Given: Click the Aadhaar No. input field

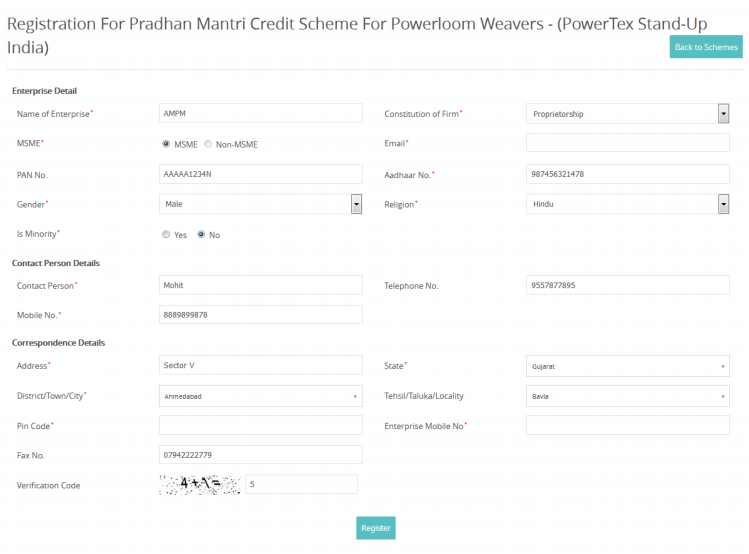Looking at the screenshot, I should [x=627, y=174].
